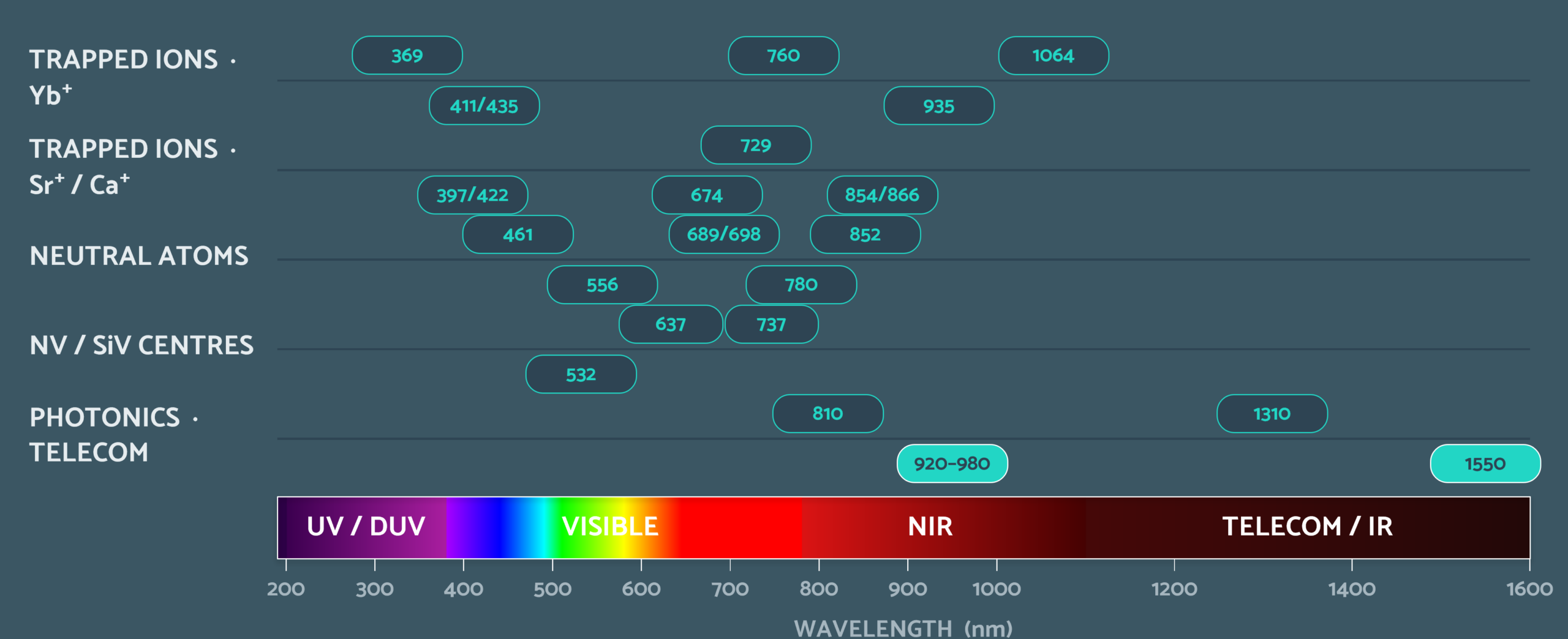Click the 854/866 wavelength tag
Viewport: 1568px width, 639px height.
pyautogui.click(x=882, y=195)
